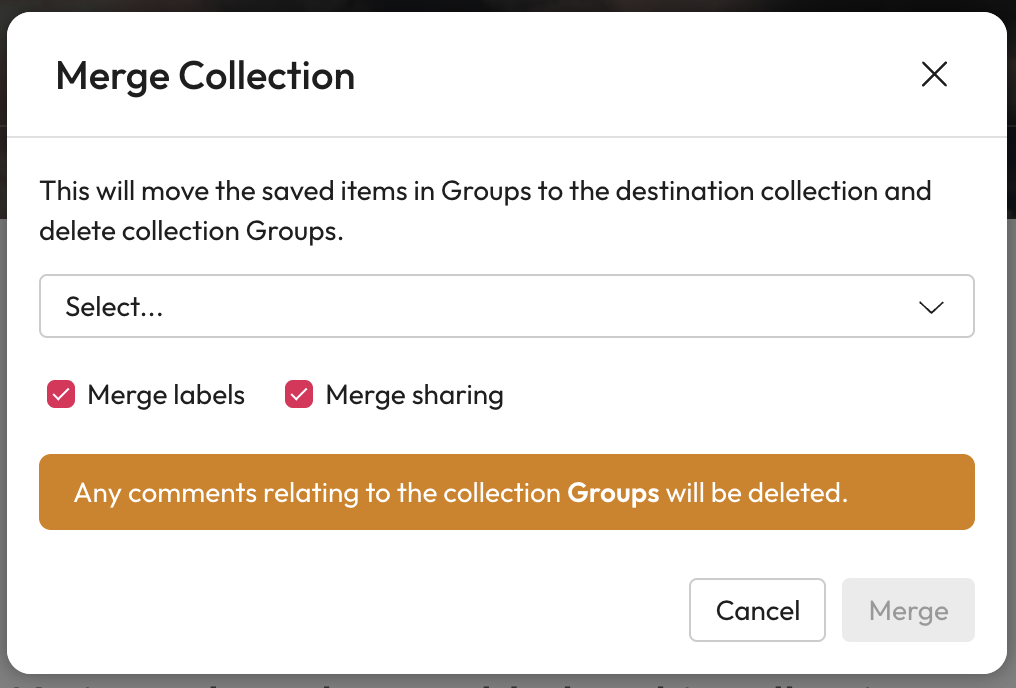Click the description about moving saved items

coord(485,190)
